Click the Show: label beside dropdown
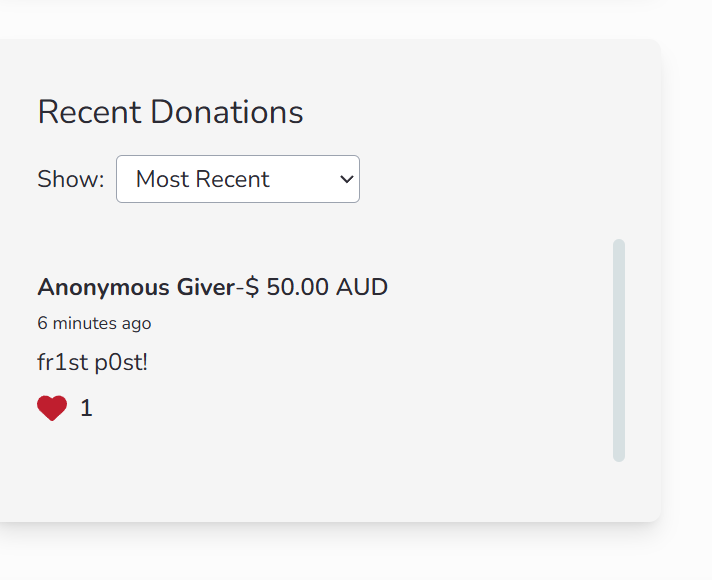Image resolution: width=712 pixels, height=580 pixels. tap(71, 179)
